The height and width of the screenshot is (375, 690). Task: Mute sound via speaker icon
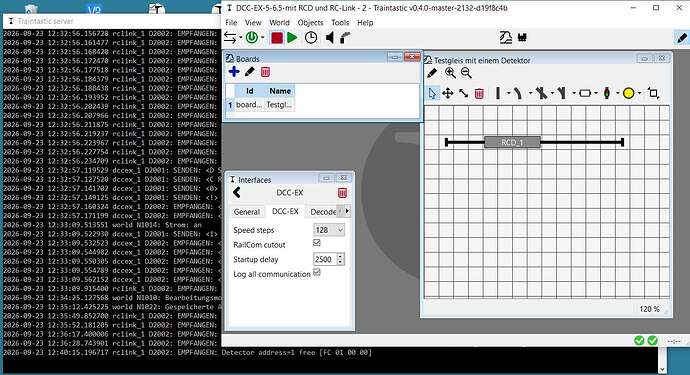tap(330, 38)
